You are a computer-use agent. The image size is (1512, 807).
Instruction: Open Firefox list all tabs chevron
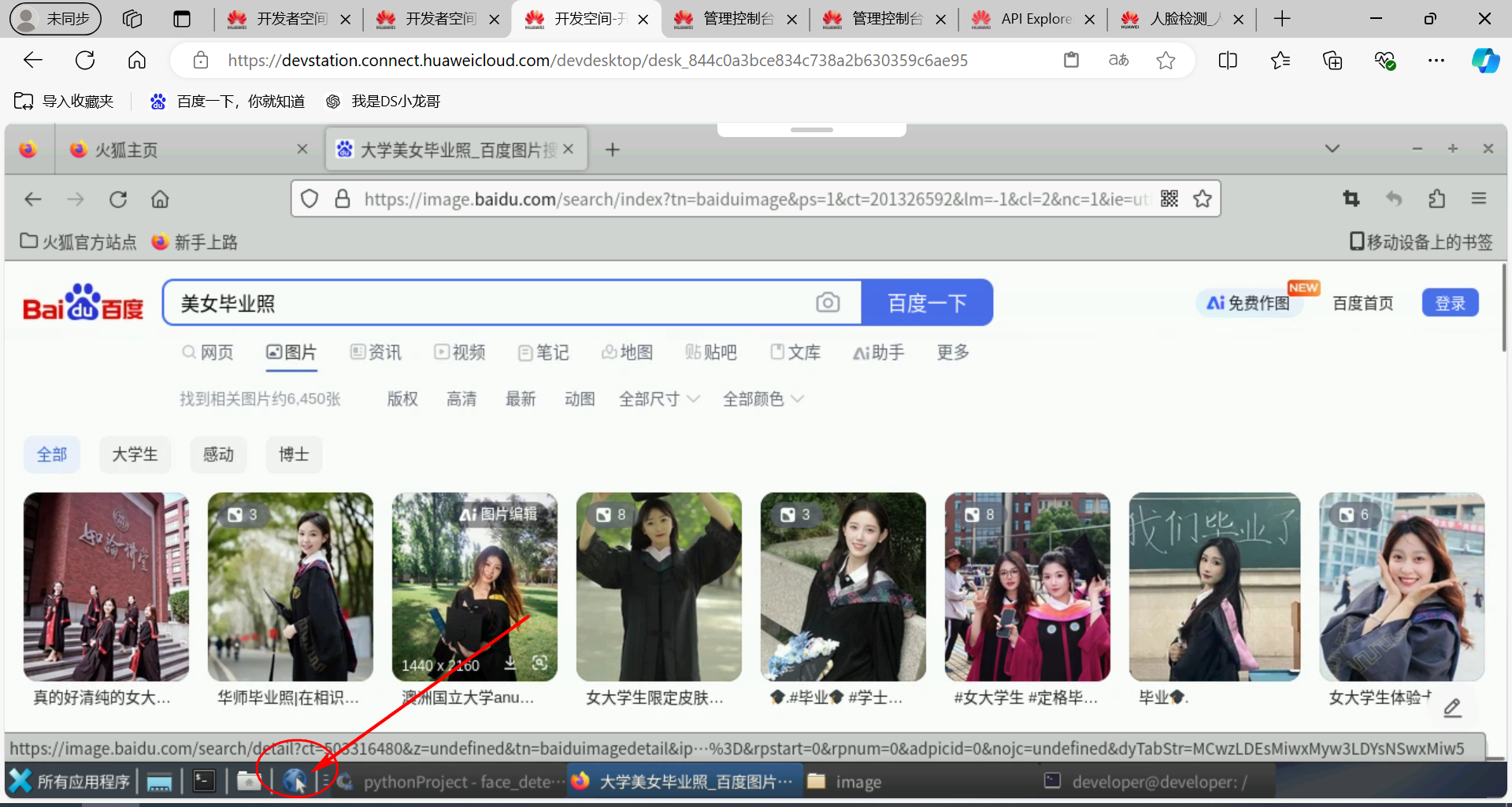(x=1332, y=149)
